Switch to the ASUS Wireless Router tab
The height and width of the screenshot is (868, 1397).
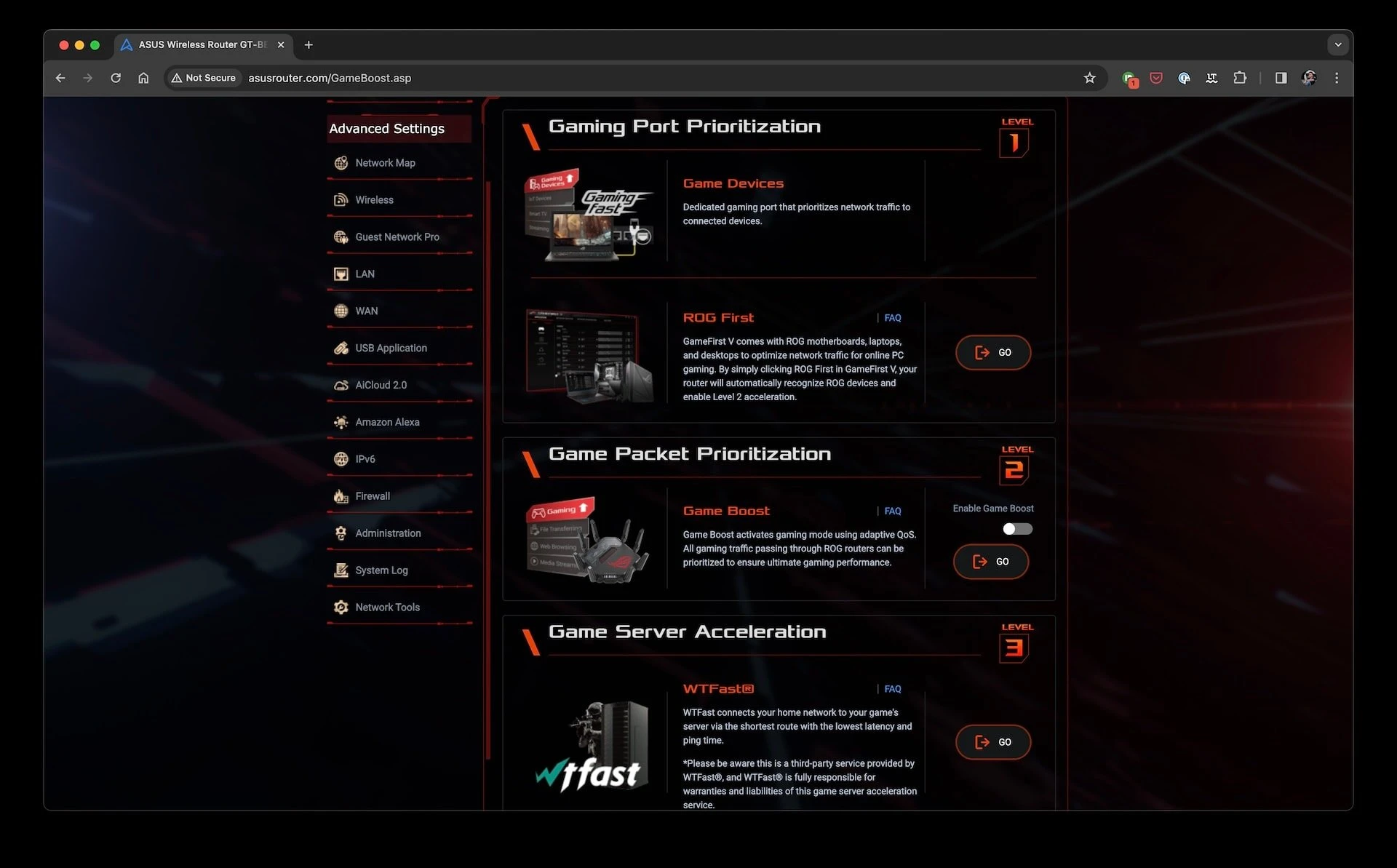[204, 45]
